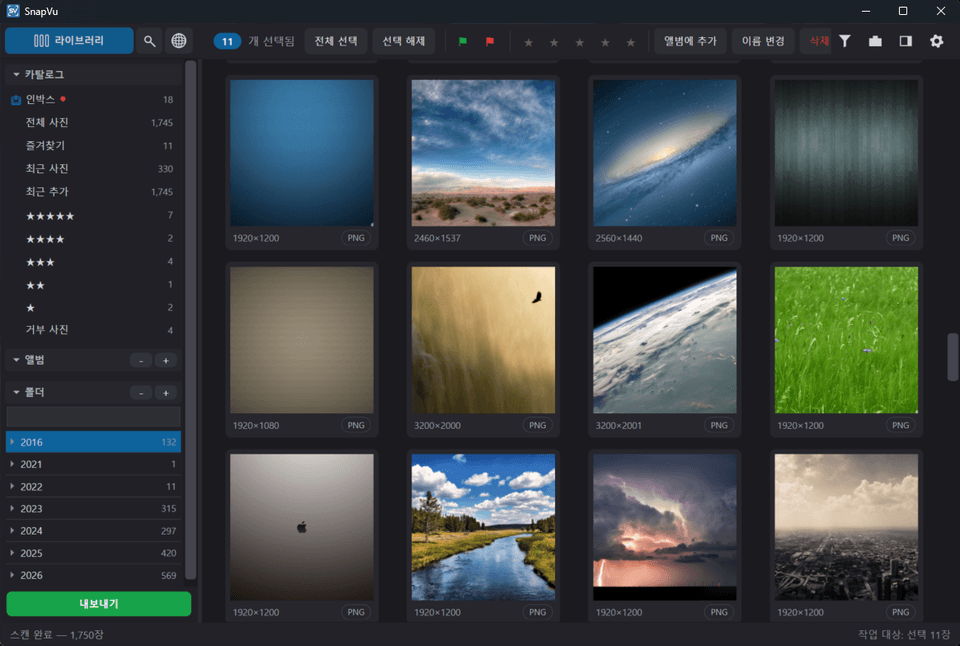This screenshot has height=646, width=960.
Task: Mark selection with the green pick flag
Action: tap(463, 41)
